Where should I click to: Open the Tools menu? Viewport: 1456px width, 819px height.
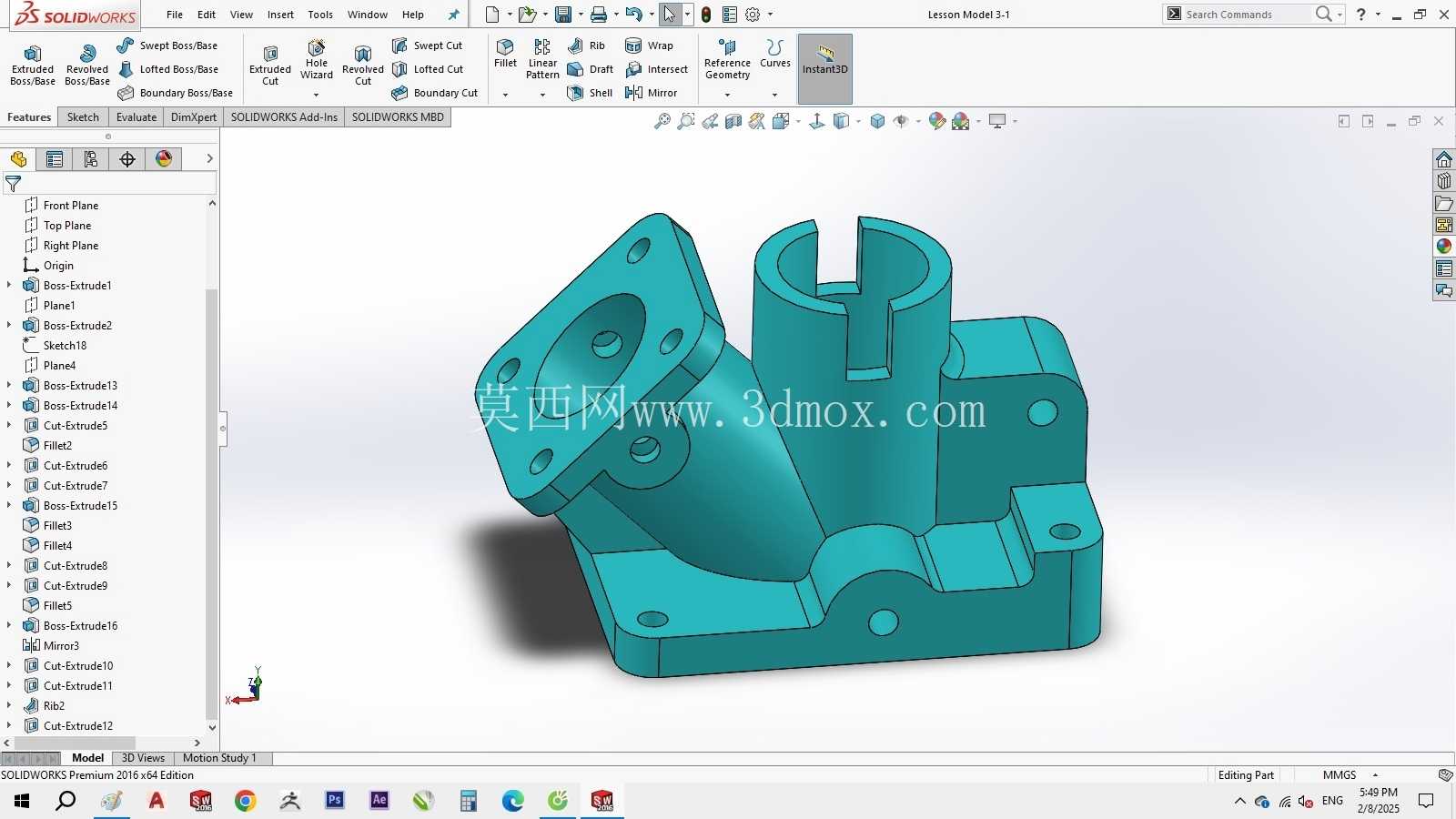pyautogui.click(x=320, y=15)
